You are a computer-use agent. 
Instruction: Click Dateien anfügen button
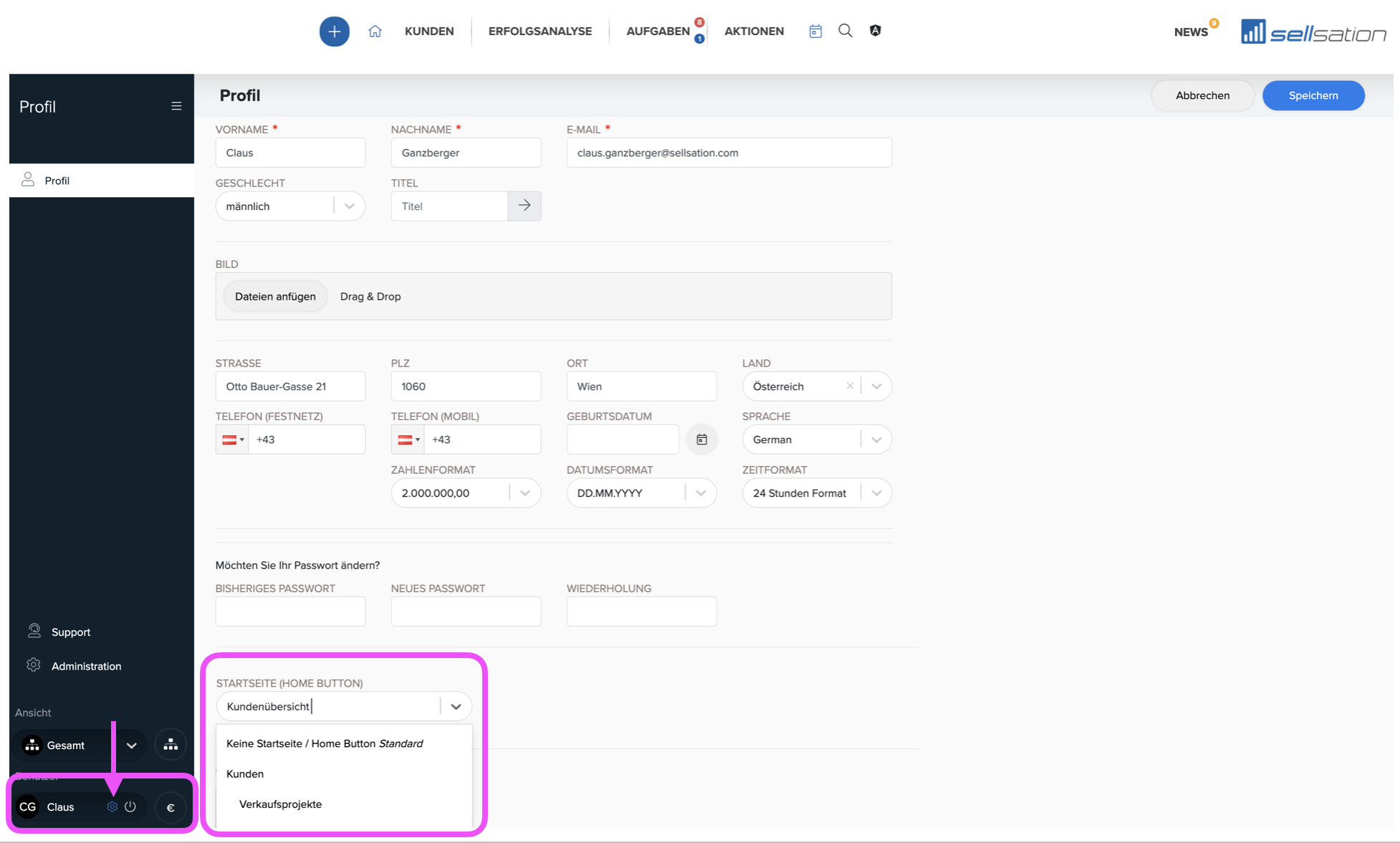pyautogui.click(x=275, y=296)
